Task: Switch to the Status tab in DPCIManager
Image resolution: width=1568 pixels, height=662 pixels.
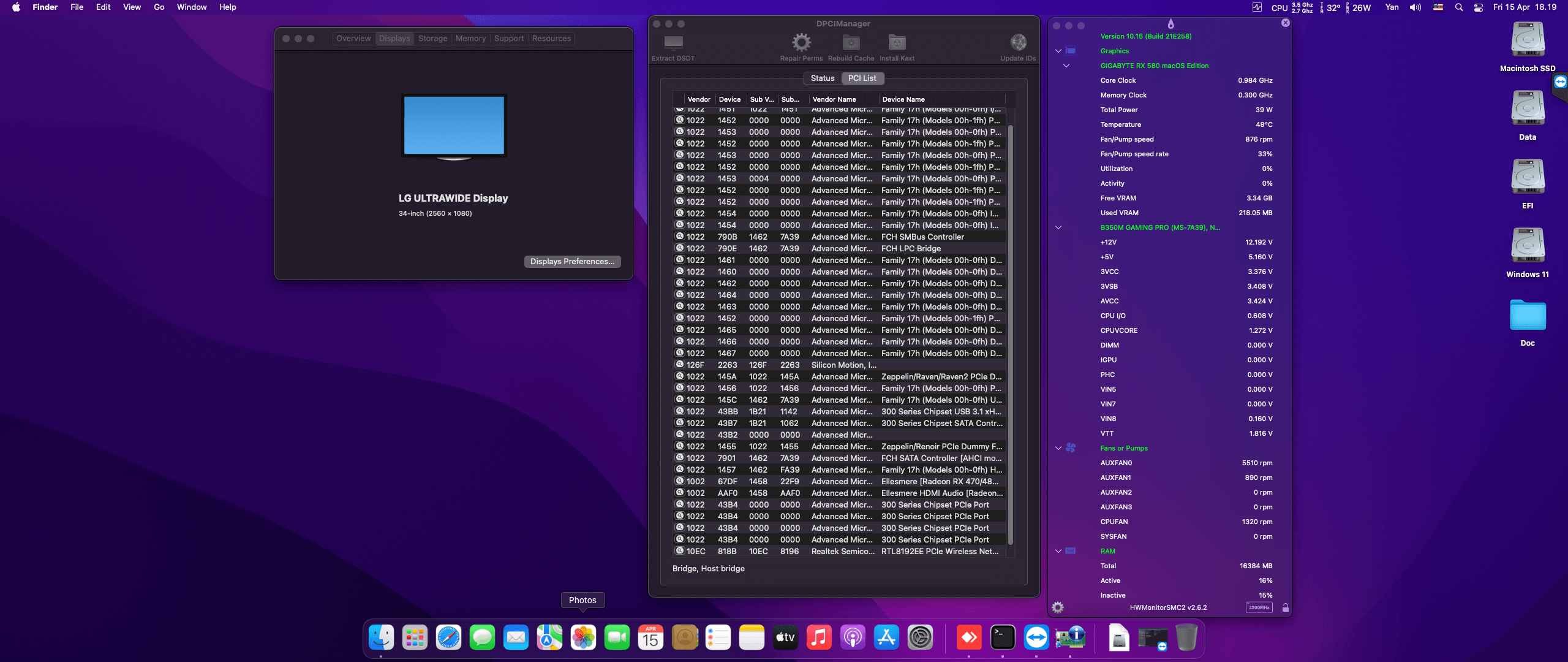Action: [x=822, y=78]
